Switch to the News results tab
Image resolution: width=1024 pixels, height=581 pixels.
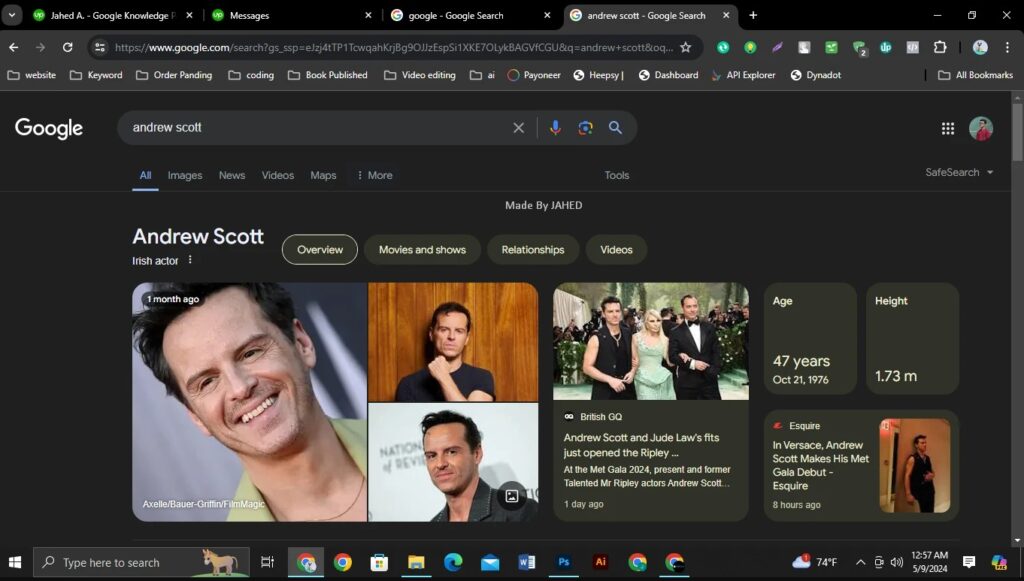[x=232, y=175]
